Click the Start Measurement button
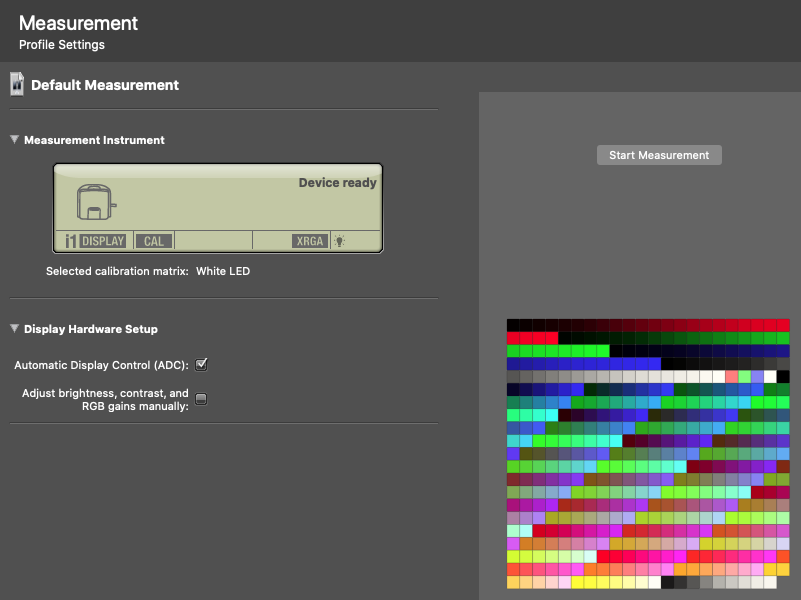This screenshot has height=600, width=801. [x=659, y=155]
